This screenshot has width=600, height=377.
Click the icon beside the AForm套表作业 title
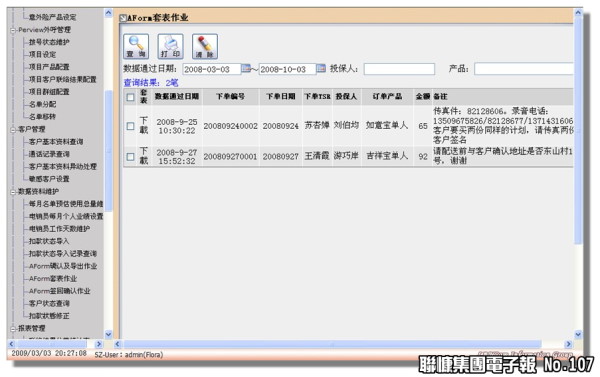(x=123, y=18)
